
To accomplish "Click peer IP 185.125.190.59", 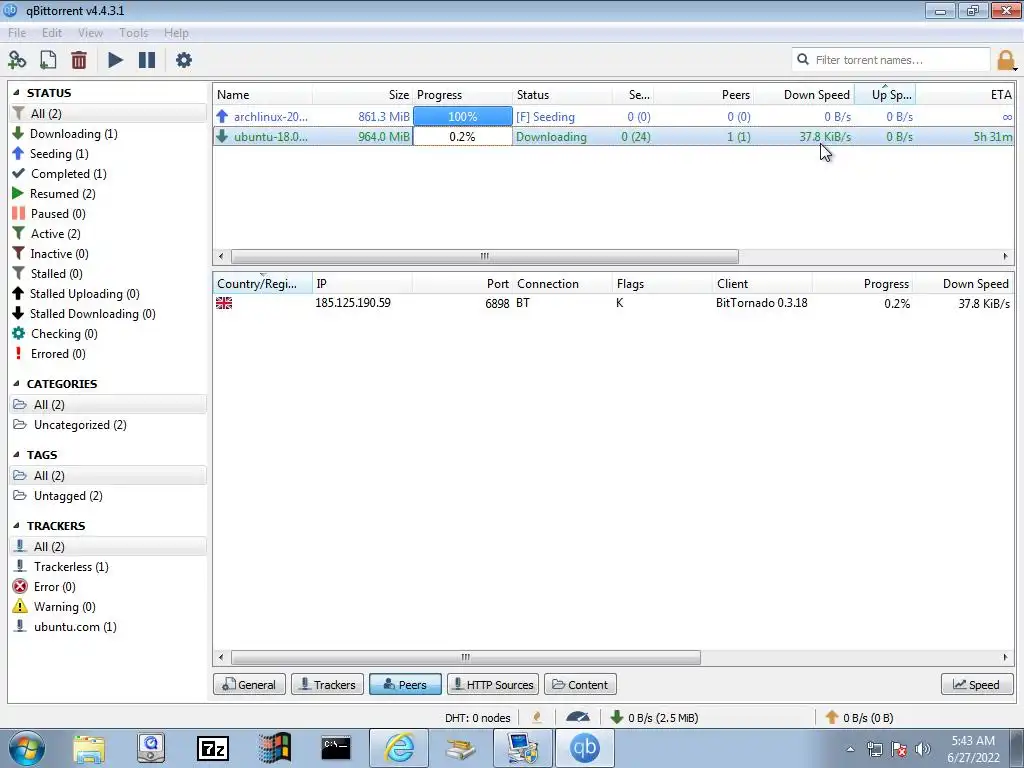I will (x=353, y=303).
